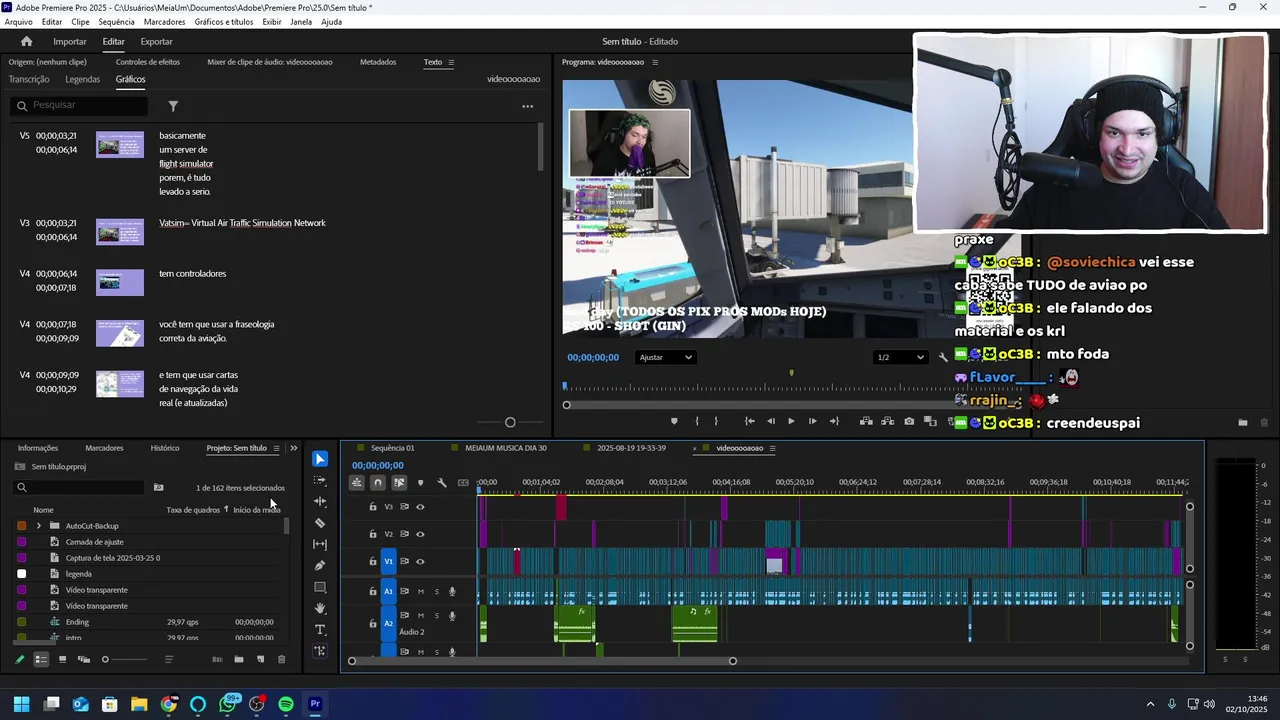Screen dimensions: 1280x720
Task: Select the Track Select Forward tool
Action: tap(320, 480)
